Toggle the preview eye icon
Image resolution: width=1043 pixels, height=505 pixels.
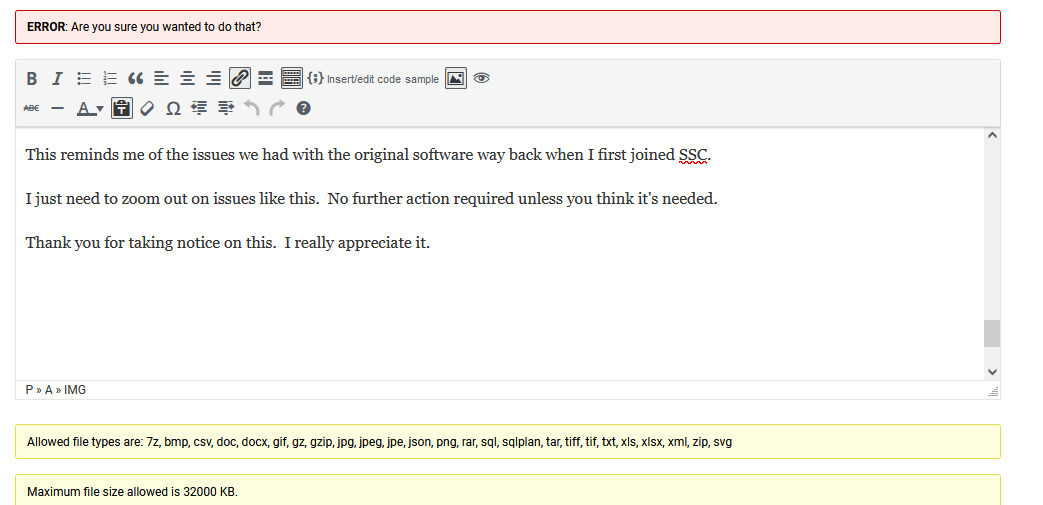pyautogui.click(x=481, y=79)
